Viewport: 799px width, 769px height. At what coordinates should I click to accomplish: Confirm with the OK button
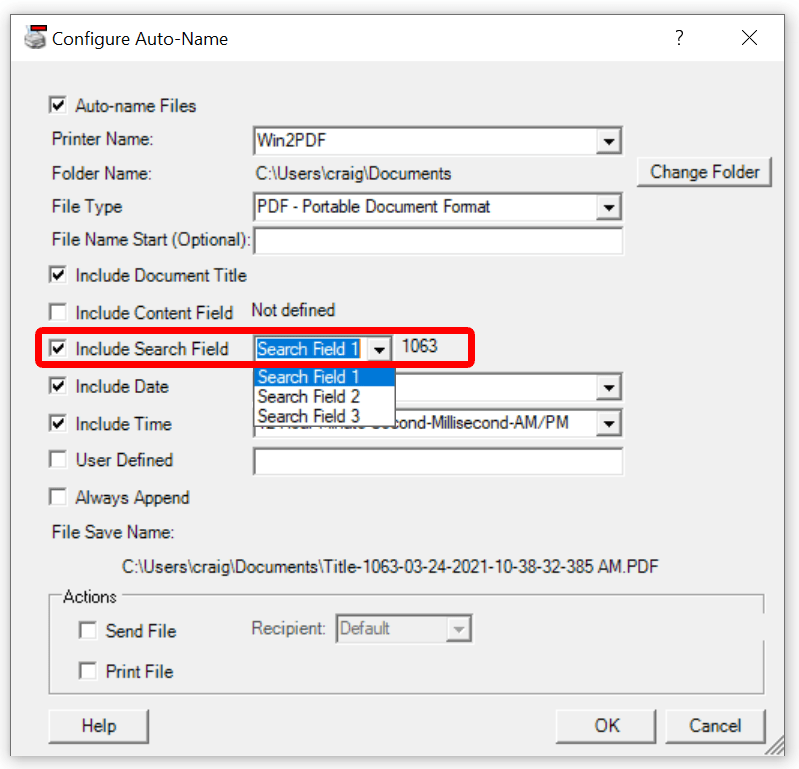[x=606, y=726]
